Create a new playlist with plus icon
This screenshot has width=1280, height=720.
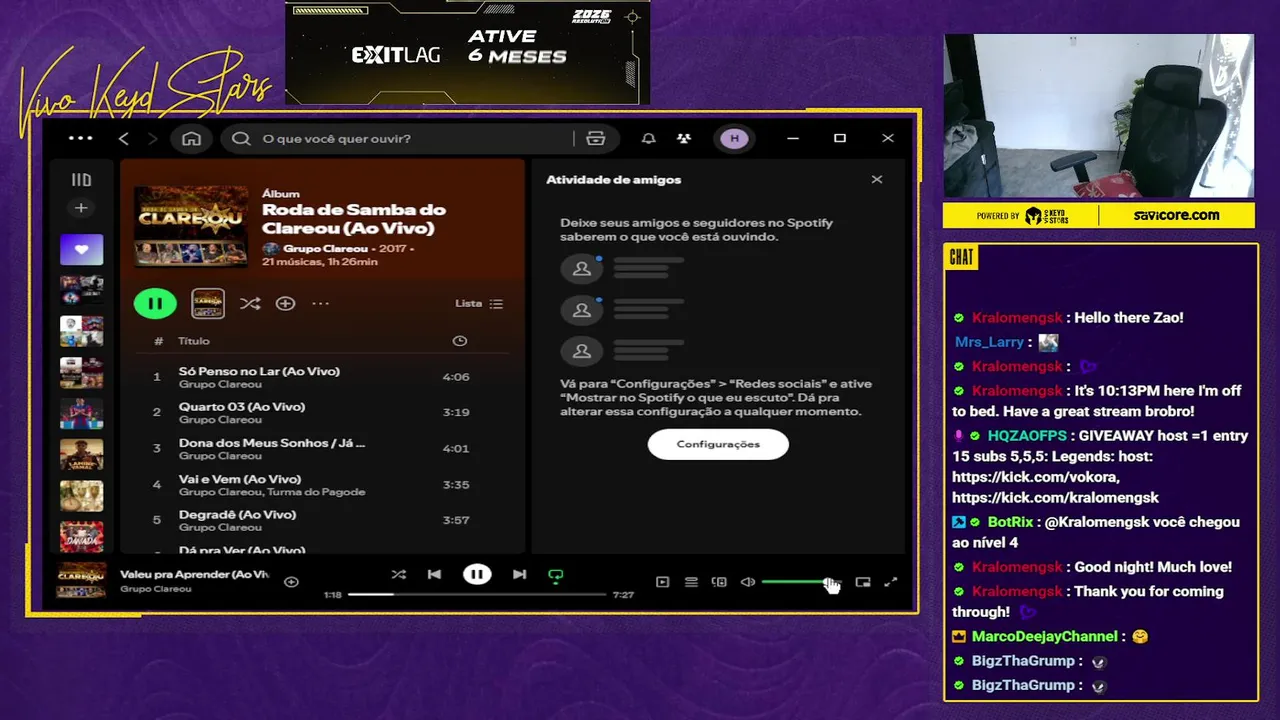coord(81,208)
